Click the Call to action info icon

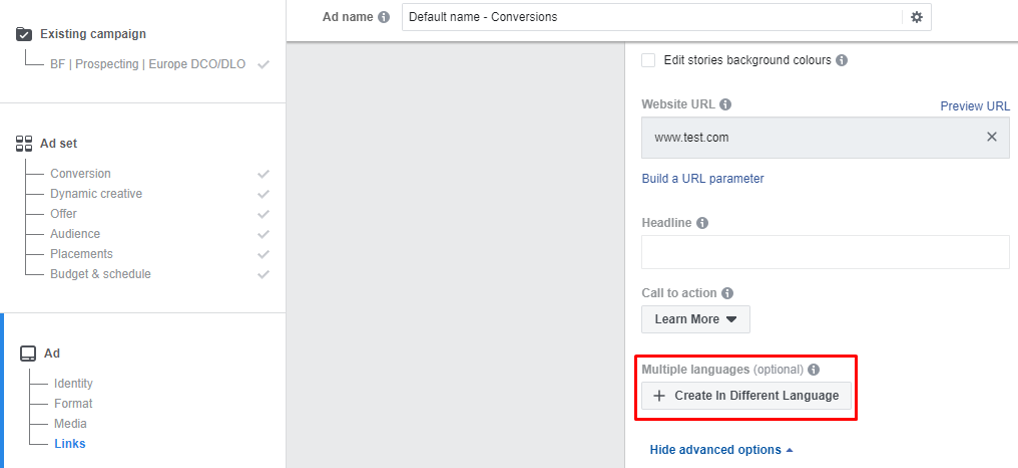(x=727, y=293)
